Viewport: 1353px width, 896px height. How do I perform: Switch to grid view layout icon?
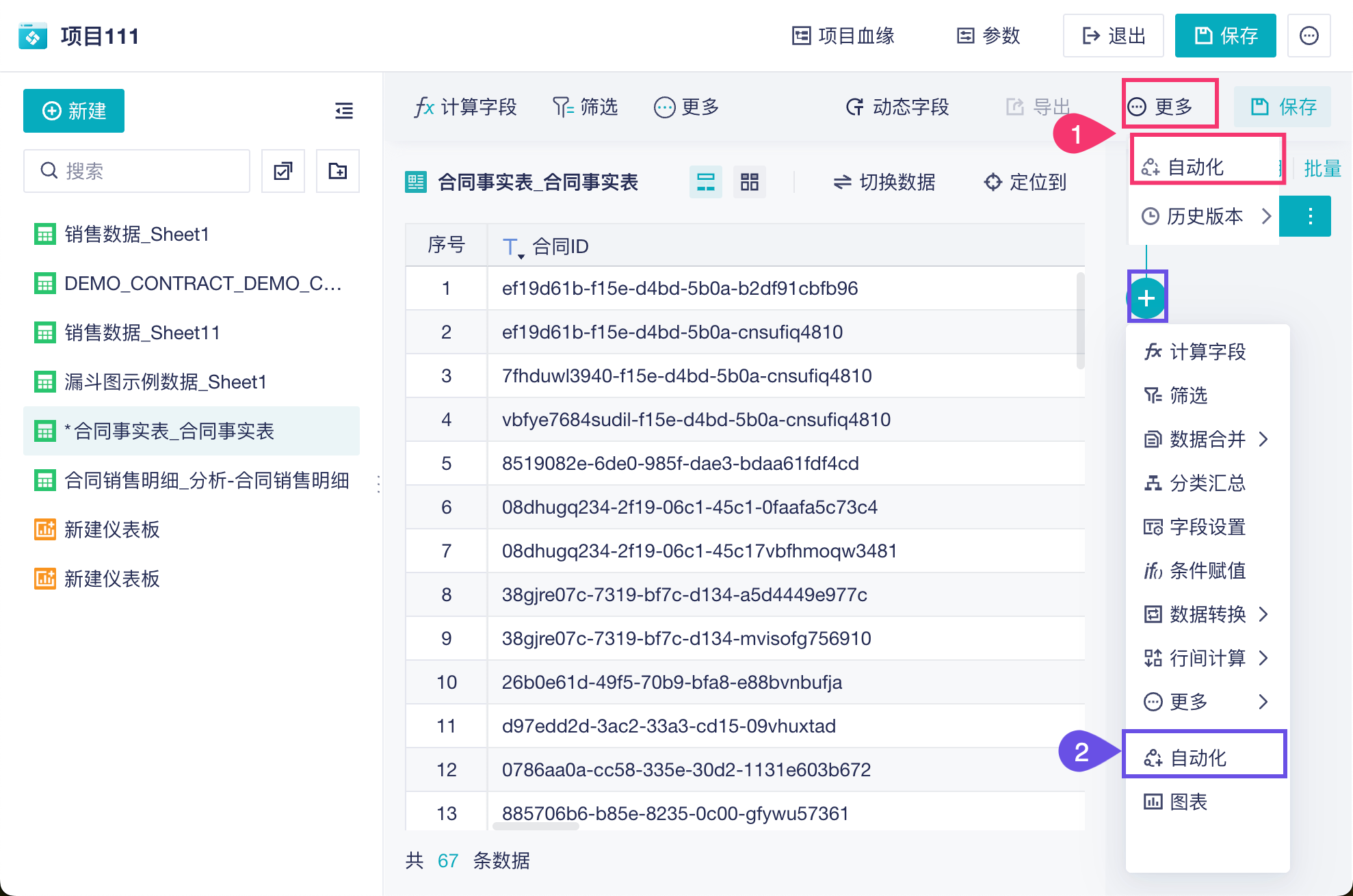coord(750,182)
